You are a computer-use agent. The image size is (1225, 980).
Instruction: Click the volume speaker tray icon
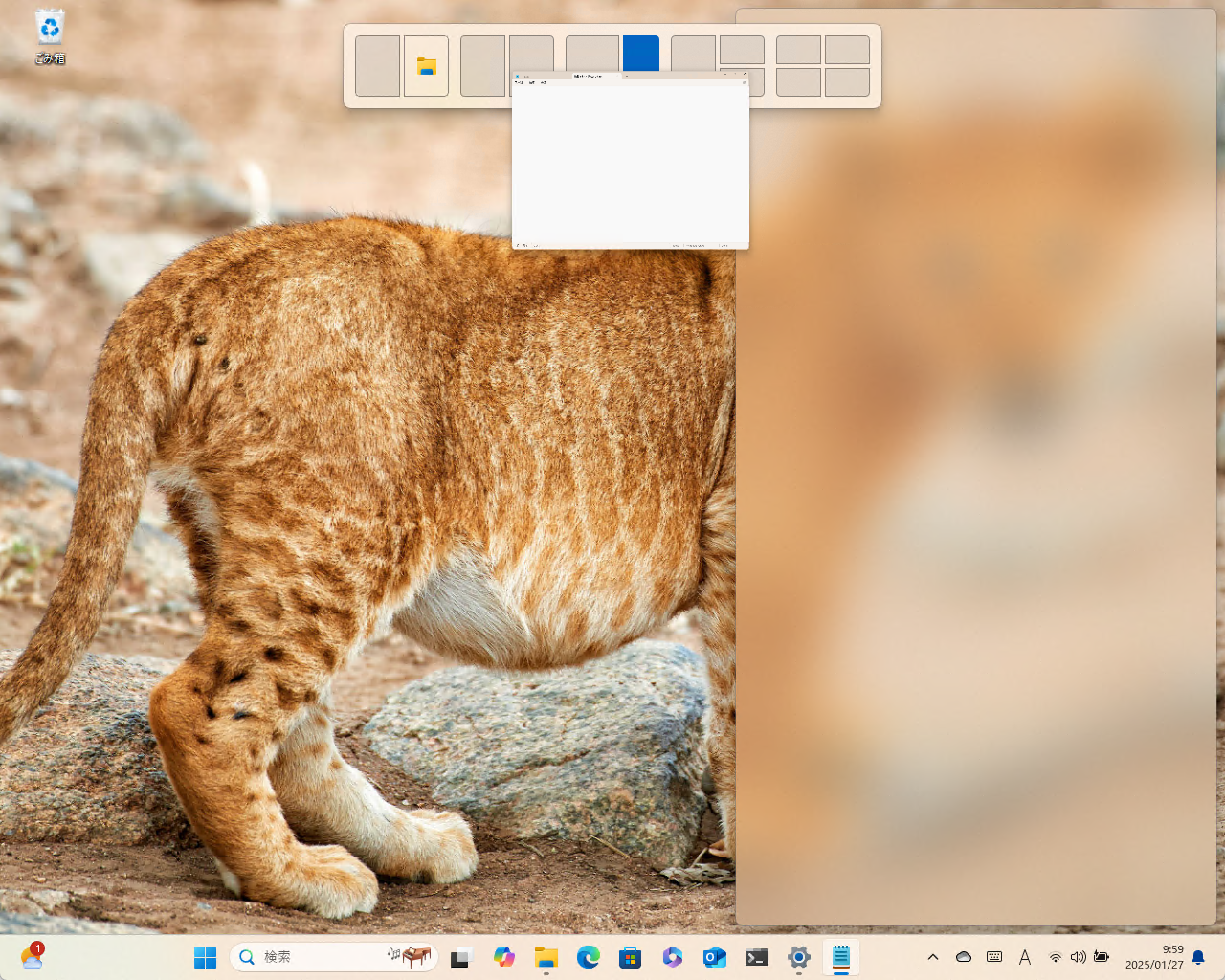[x=1079, y=957]
